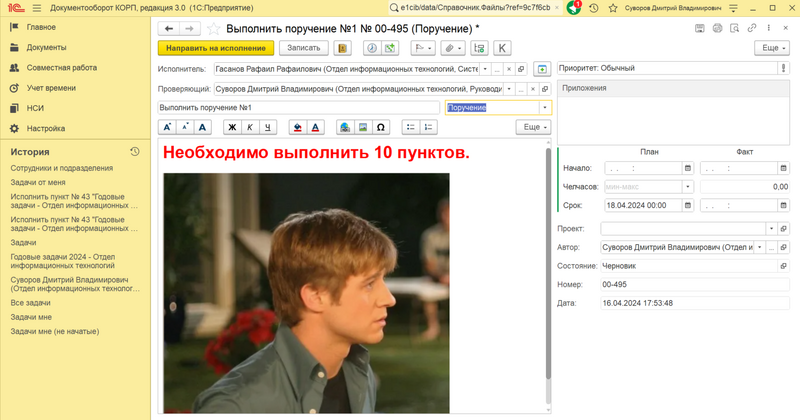Toggle bold Ж formatting
The height and width of the screenshot is (420, 800).
coord(232,127)
